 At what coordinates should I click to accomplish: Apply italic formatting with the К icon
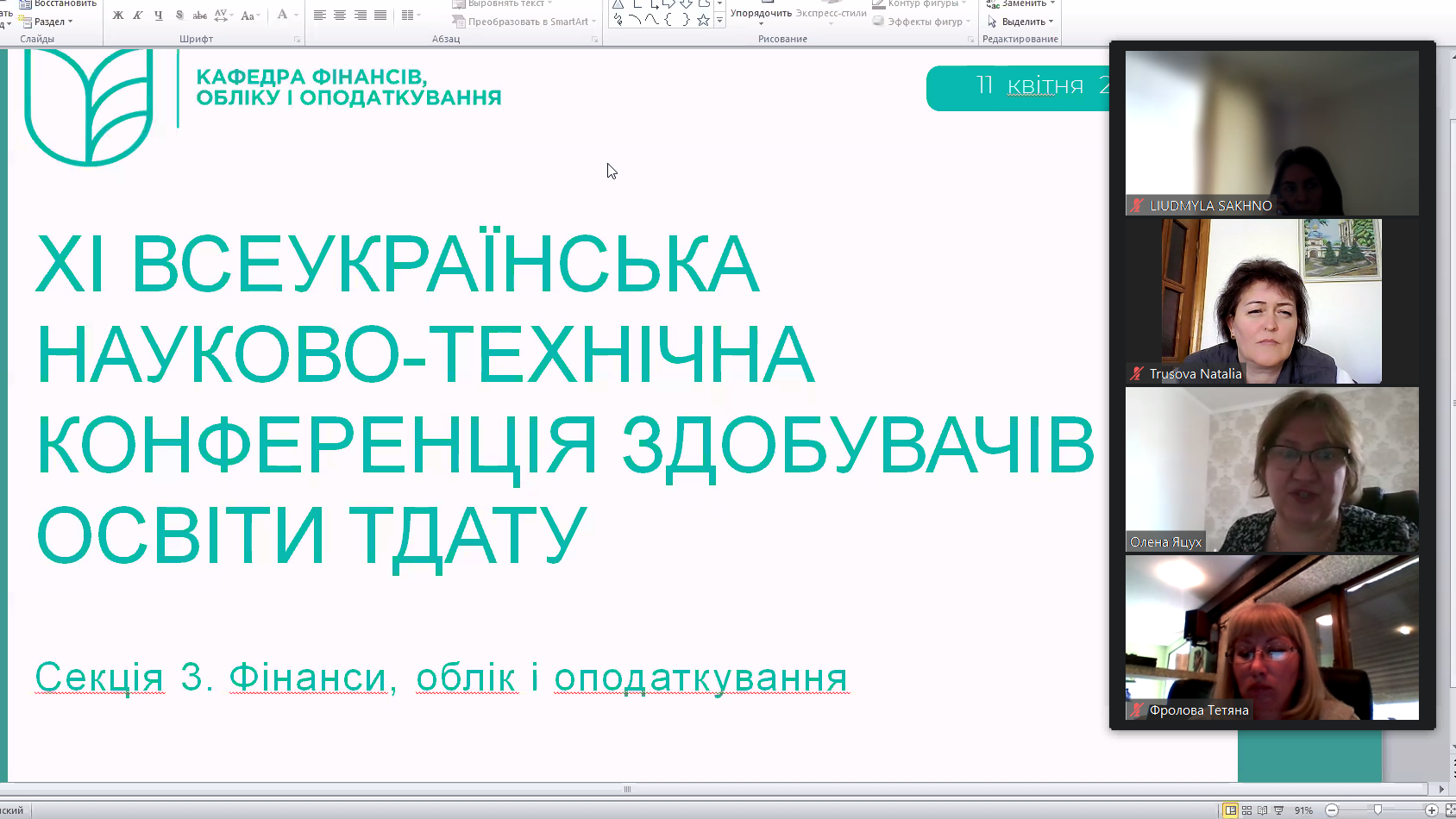pos(138,15)
